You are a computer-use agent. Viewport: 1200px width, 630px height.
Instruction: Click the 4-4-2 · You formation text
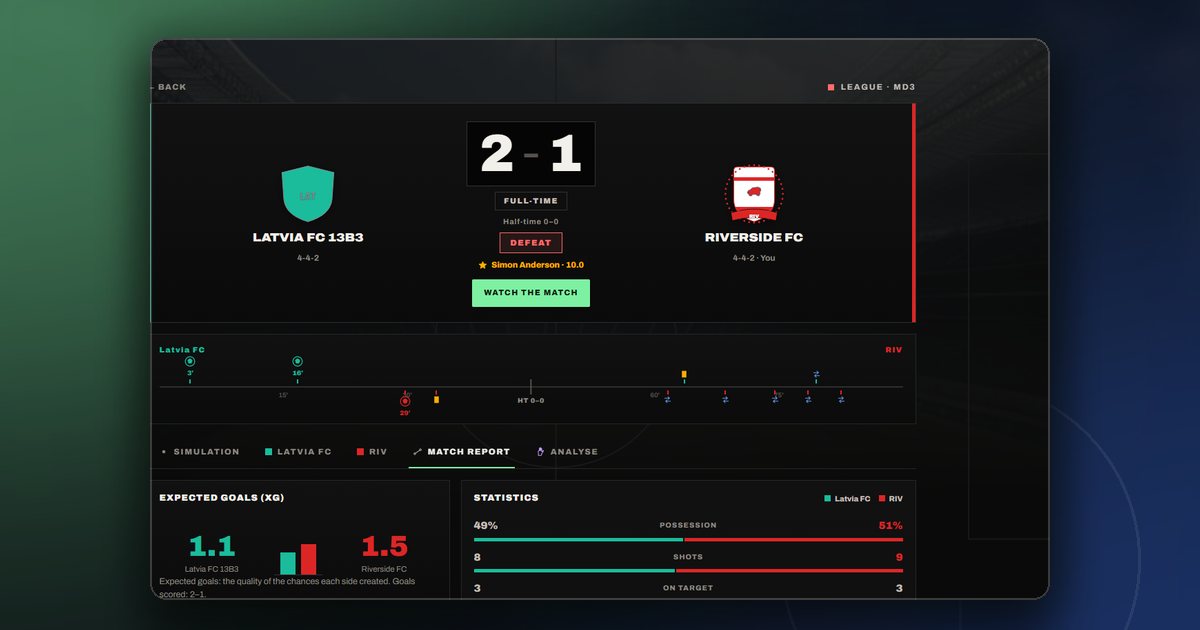click(754, 258)
